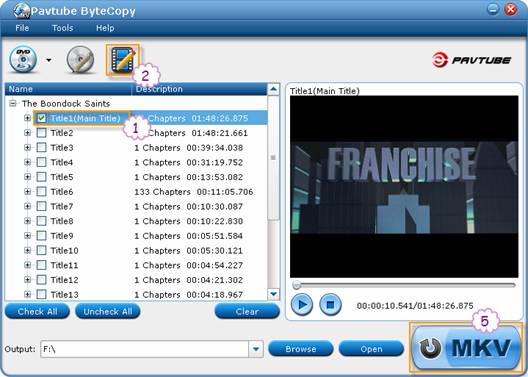Viewport: 528px width, 377px height.
Task: Expand the Title12 tree node
Action: [x=27, y=280]
